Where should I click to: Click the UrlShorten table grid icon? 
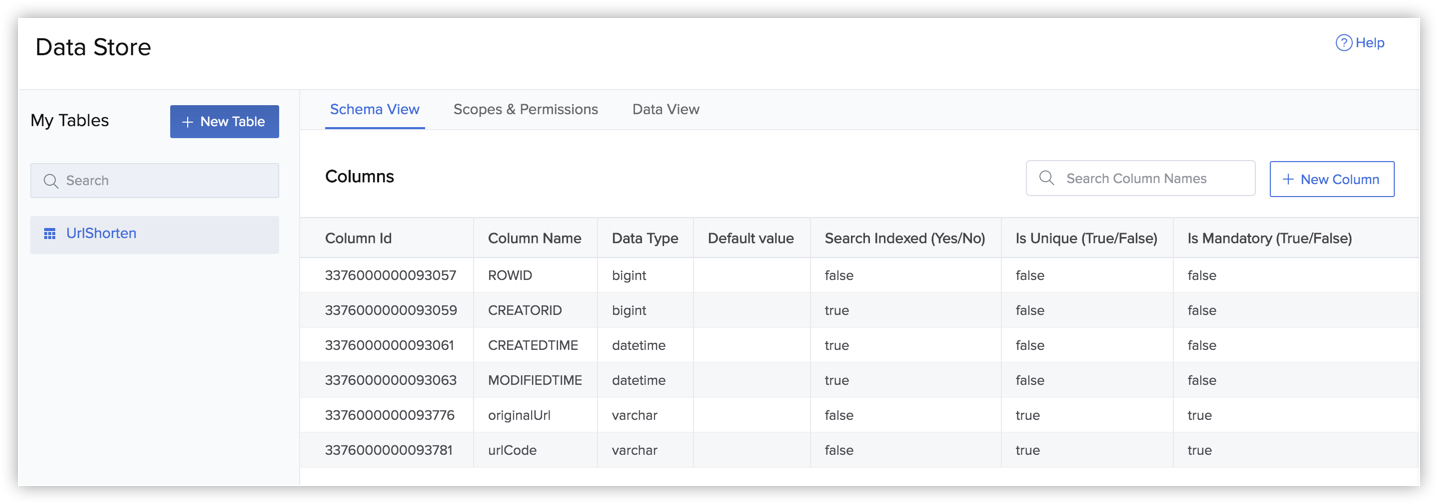coord(49,234)
